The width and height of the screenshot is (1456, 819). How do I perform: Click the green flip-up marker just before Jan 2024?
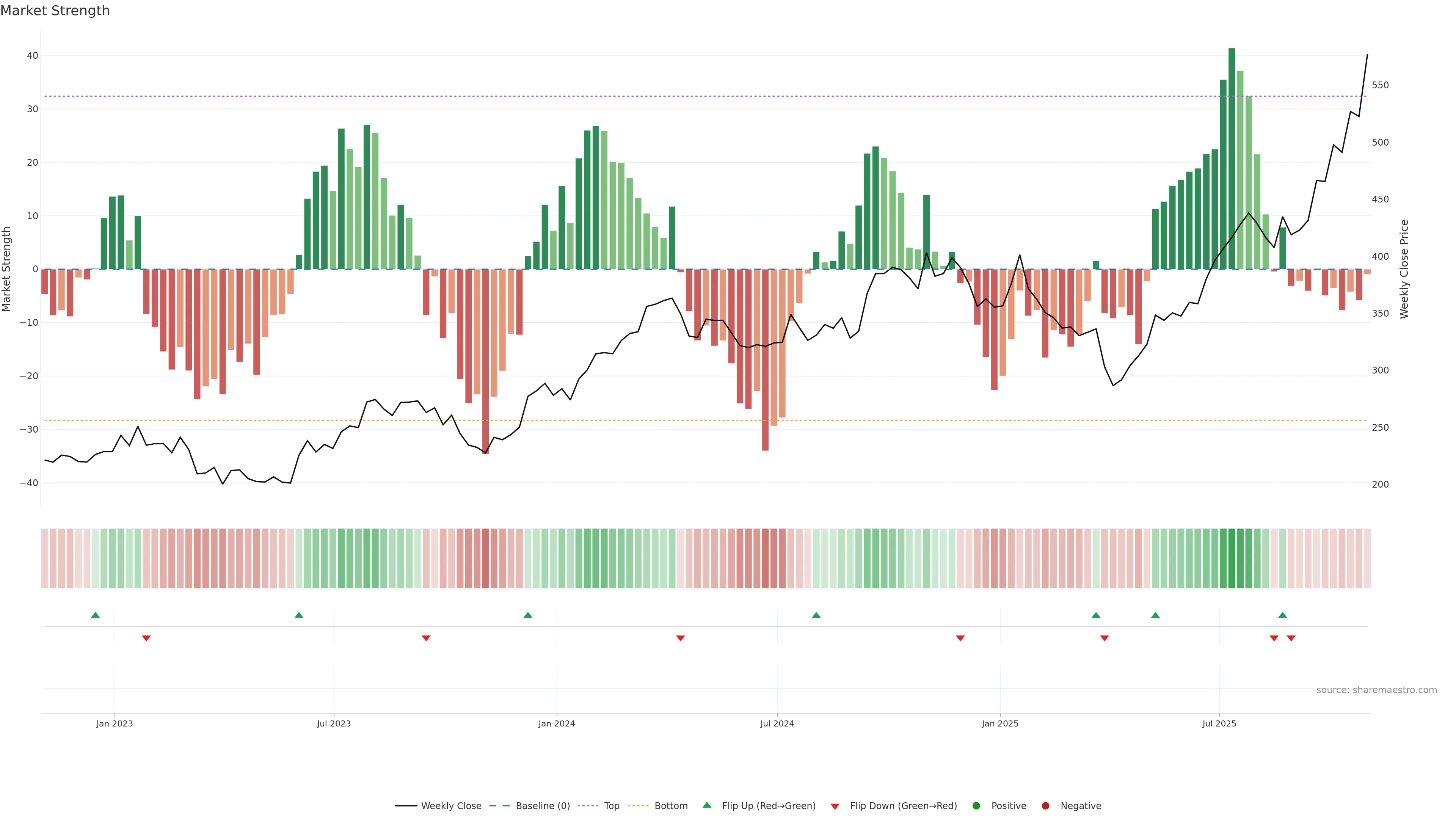coord(528,615)
